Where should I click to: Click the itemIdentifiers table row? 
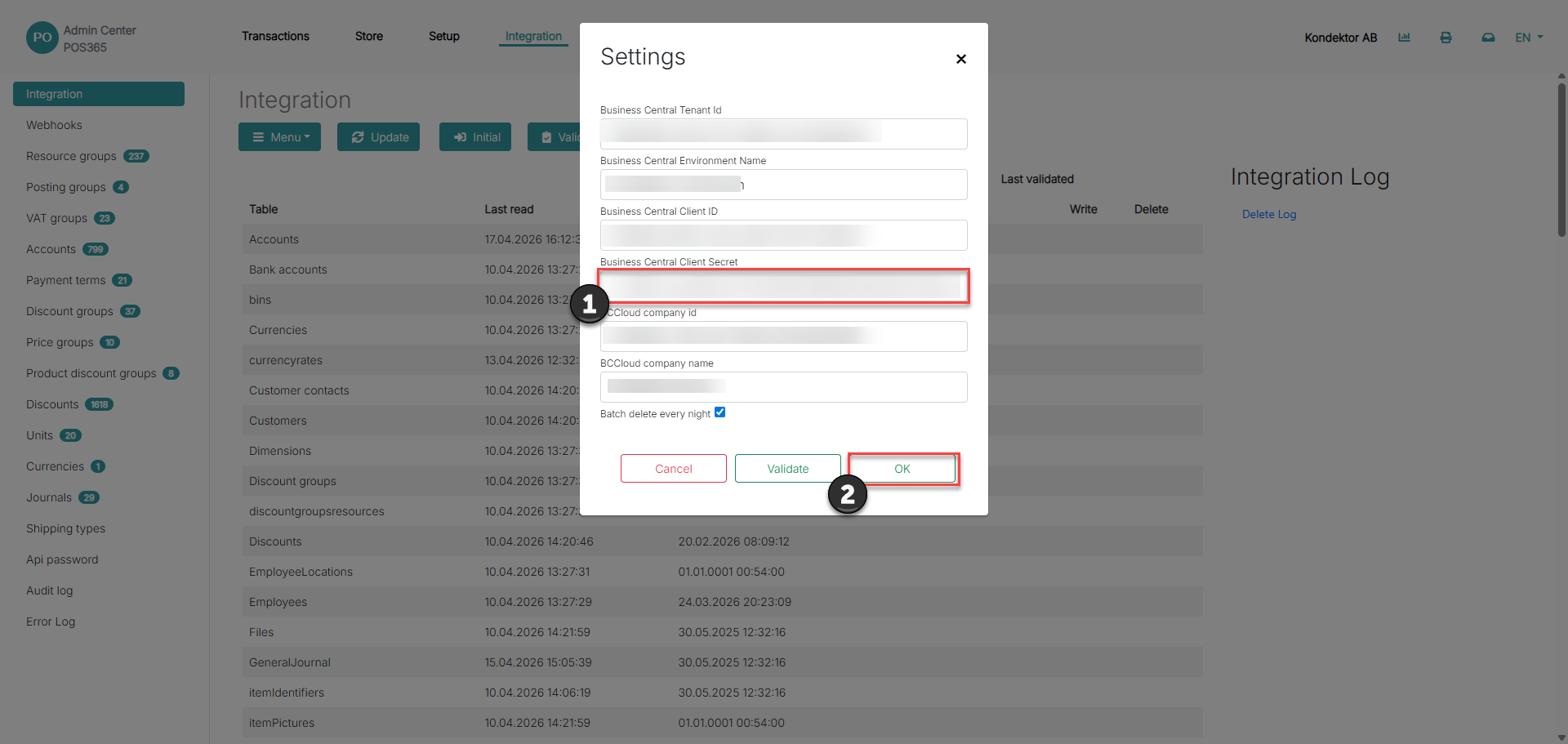(x=722, y=693)
